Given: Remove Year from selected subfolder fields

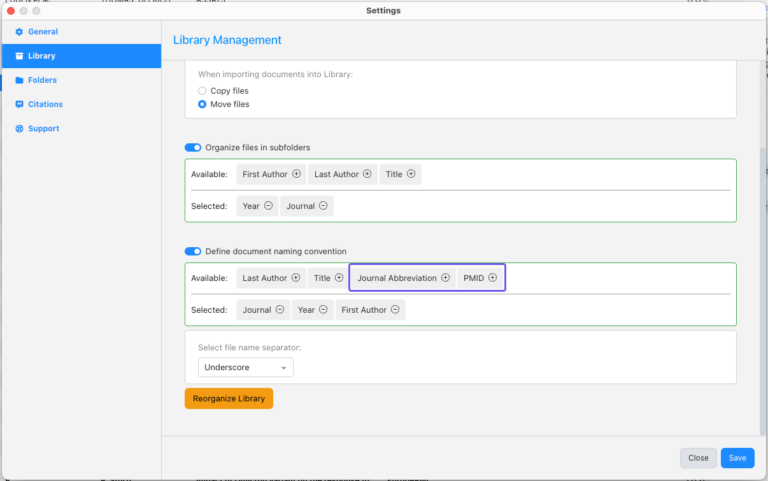Looking at the screenshot, I should click(268, 206).
